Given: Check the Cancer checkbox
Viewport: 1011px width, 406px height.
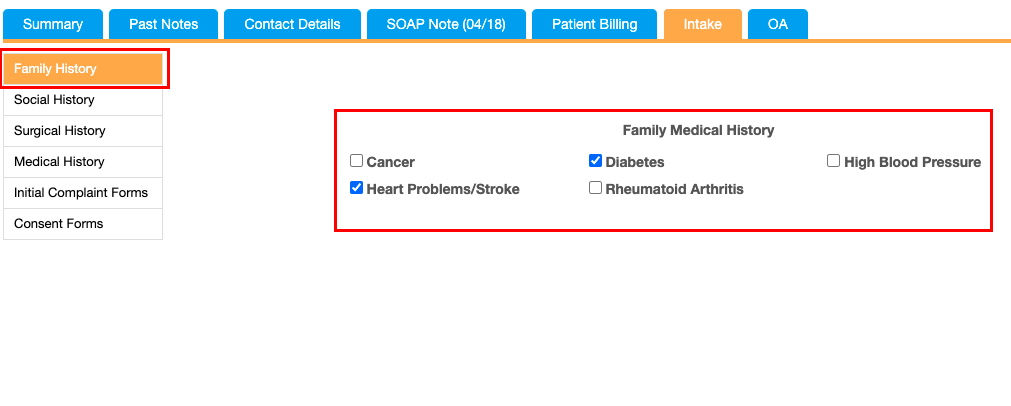Looking at the screenshot, I should tap(357, 161).
